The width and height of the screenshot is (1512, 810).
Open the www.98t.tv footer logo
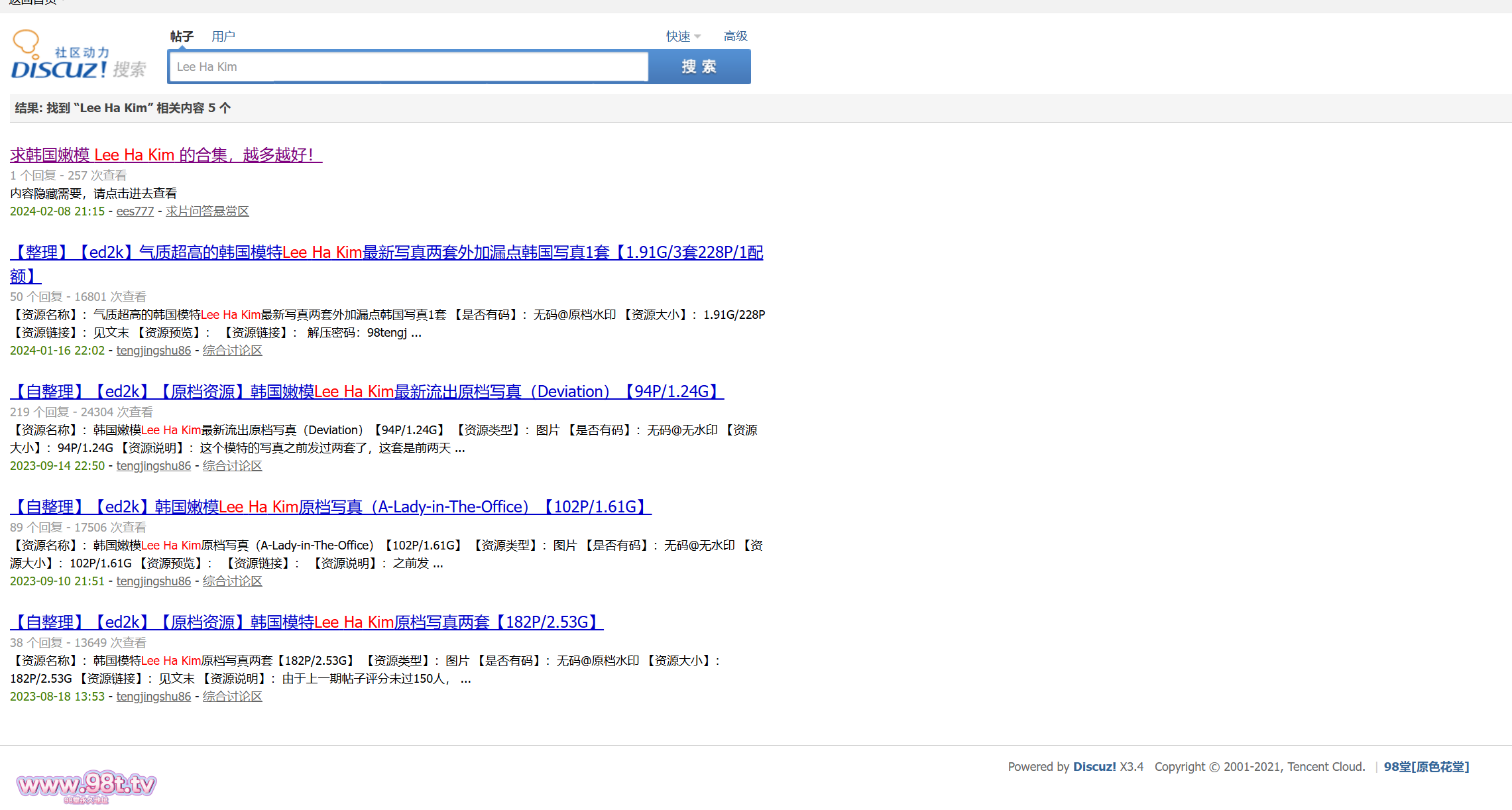(x=86, y=786)
